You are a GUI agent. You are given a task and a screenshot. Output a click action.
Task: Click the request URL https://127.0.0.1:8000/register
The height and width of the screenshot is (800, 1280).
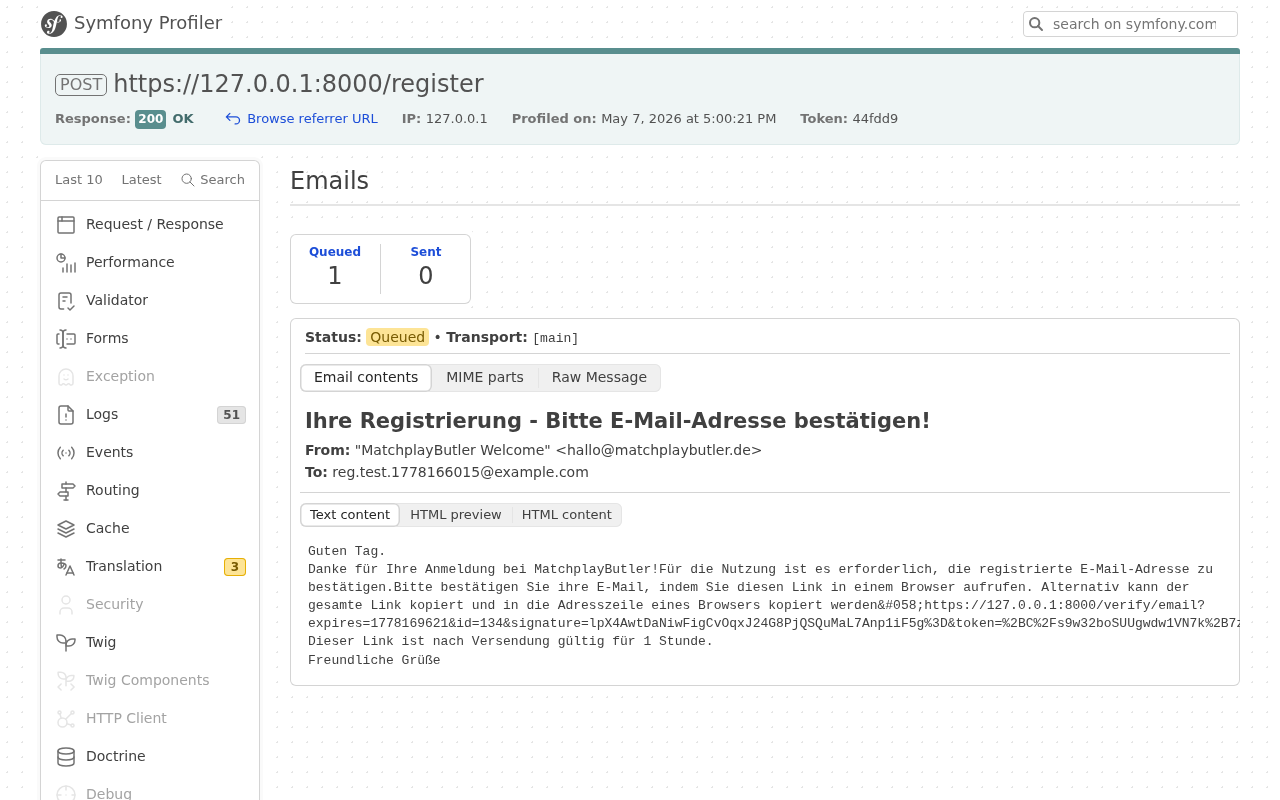(298, 84)
